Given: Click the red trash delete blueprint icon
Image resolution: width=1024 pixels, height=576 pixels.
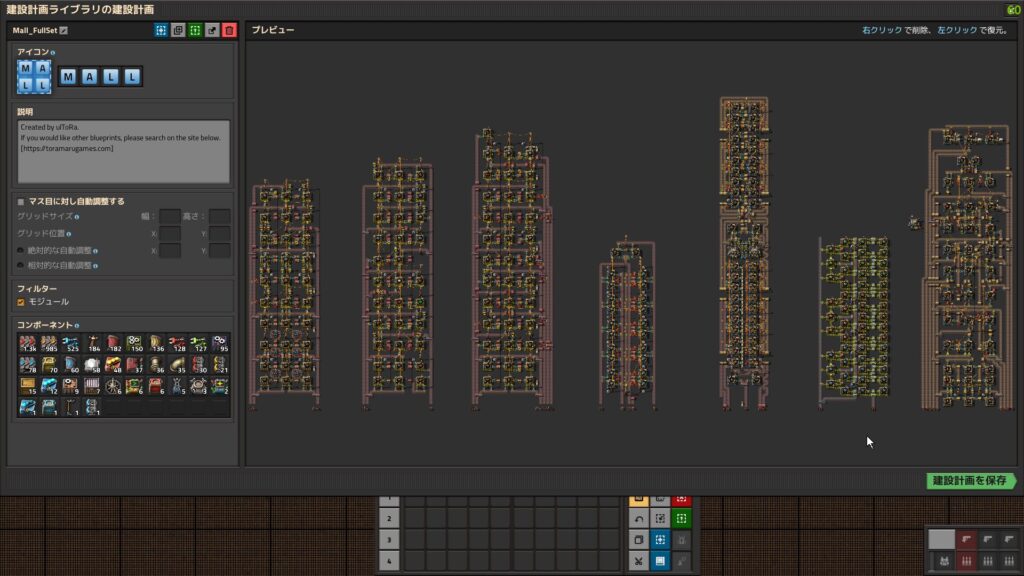Looking at the screenshot, I should point(229,30).
